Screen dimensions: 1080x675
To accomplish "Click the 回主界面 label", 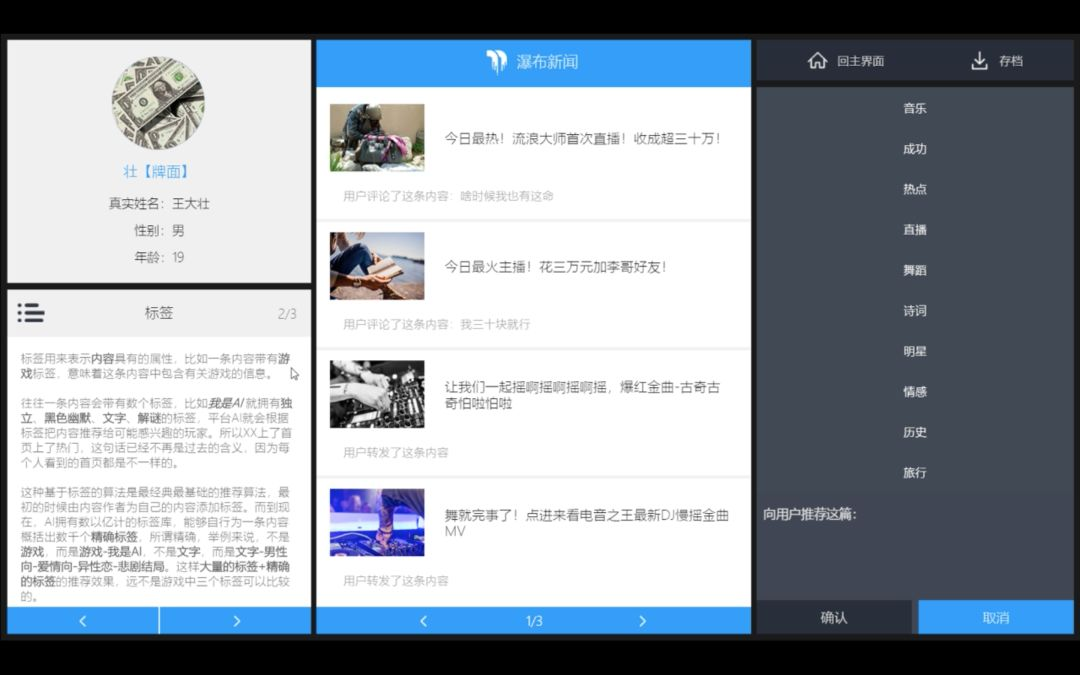I will [x=860, y=61].
